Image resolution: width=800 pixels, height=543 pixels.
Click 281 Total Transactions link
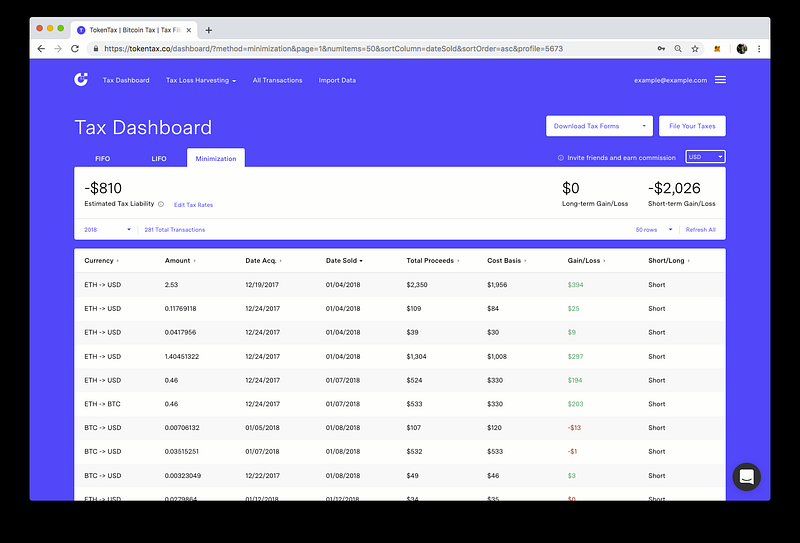[174, 230]
